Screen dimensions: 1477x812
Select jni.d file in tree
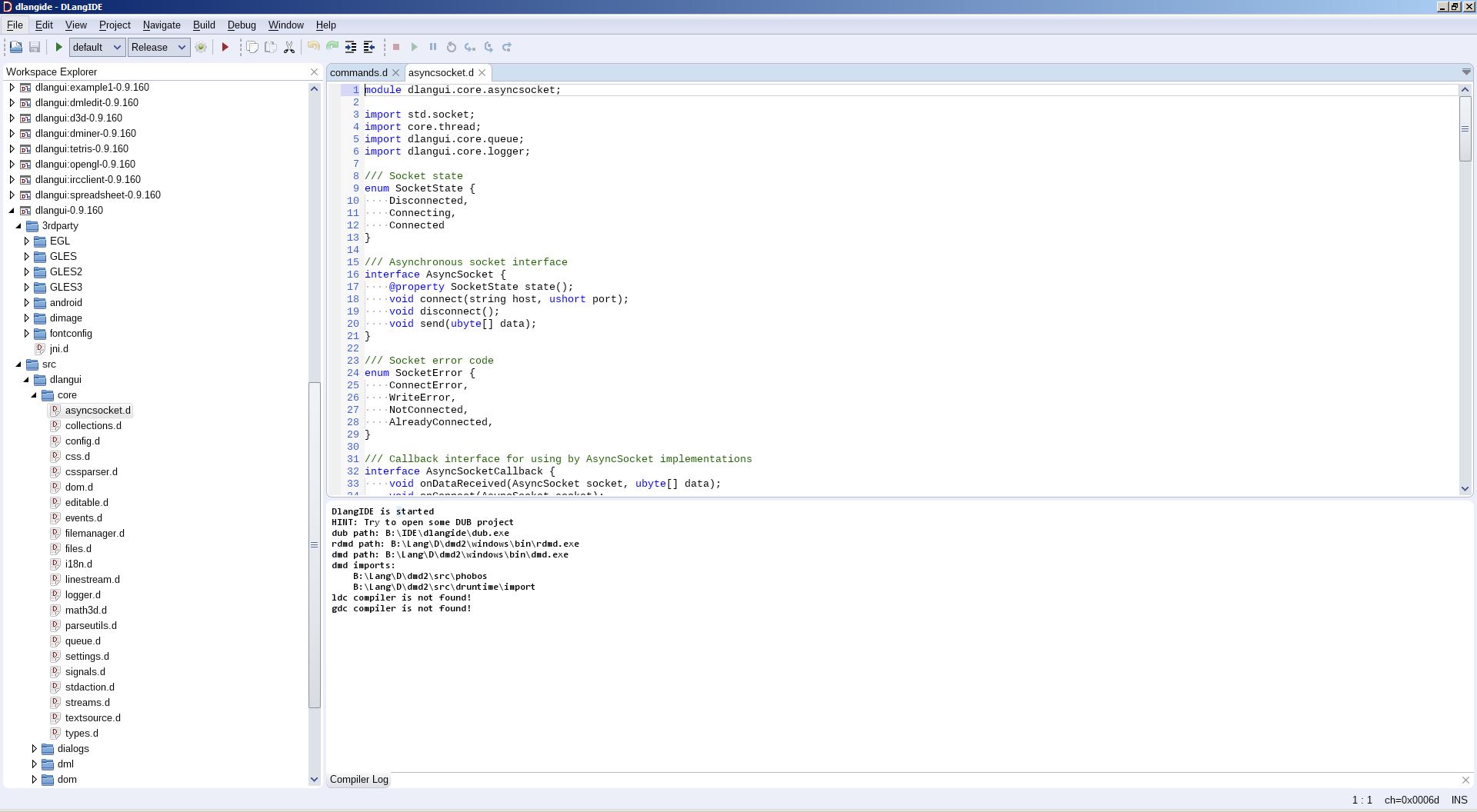tap(58, 348)
